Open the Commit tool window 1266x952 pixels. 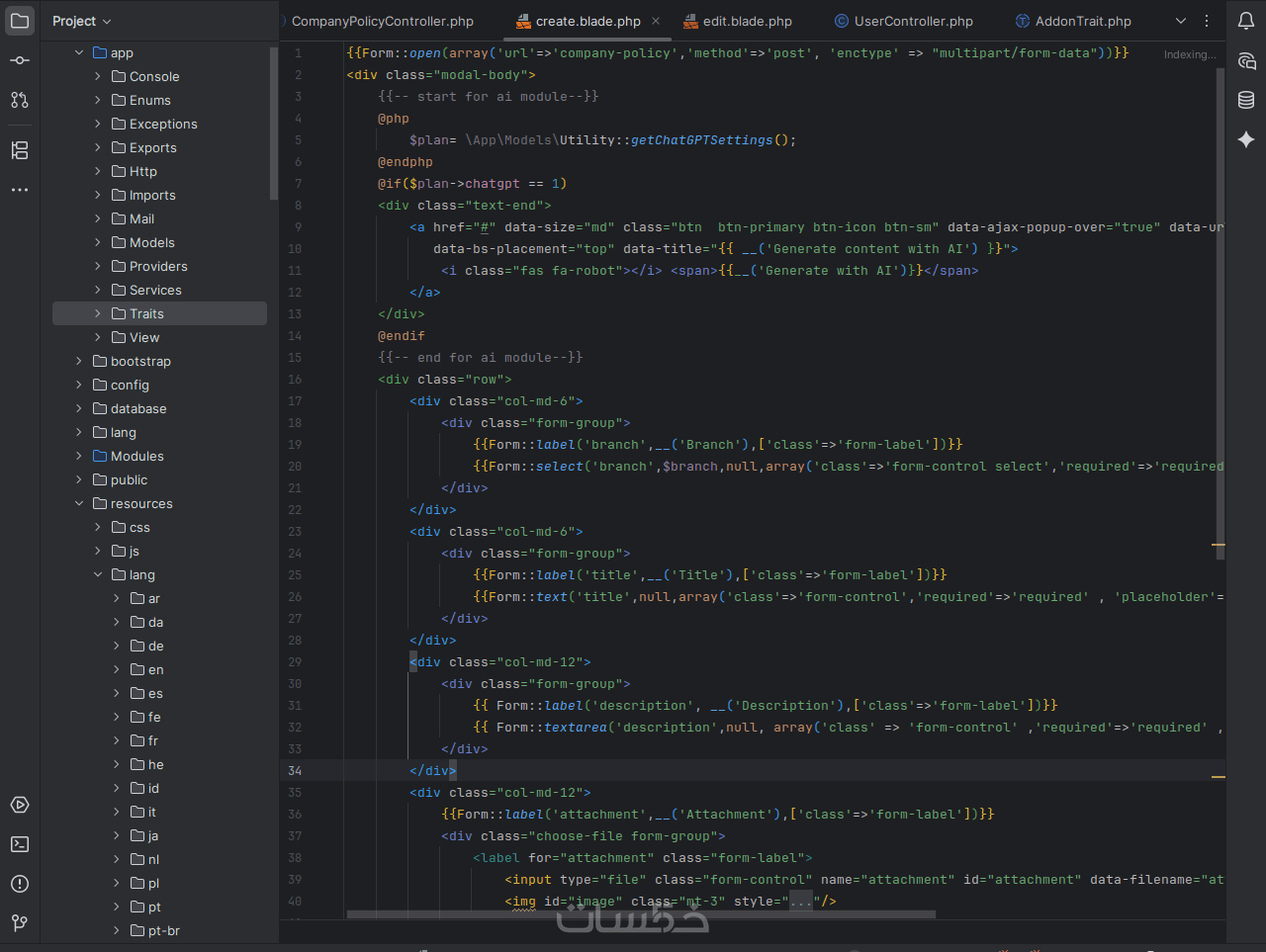(x=20, y=60)
